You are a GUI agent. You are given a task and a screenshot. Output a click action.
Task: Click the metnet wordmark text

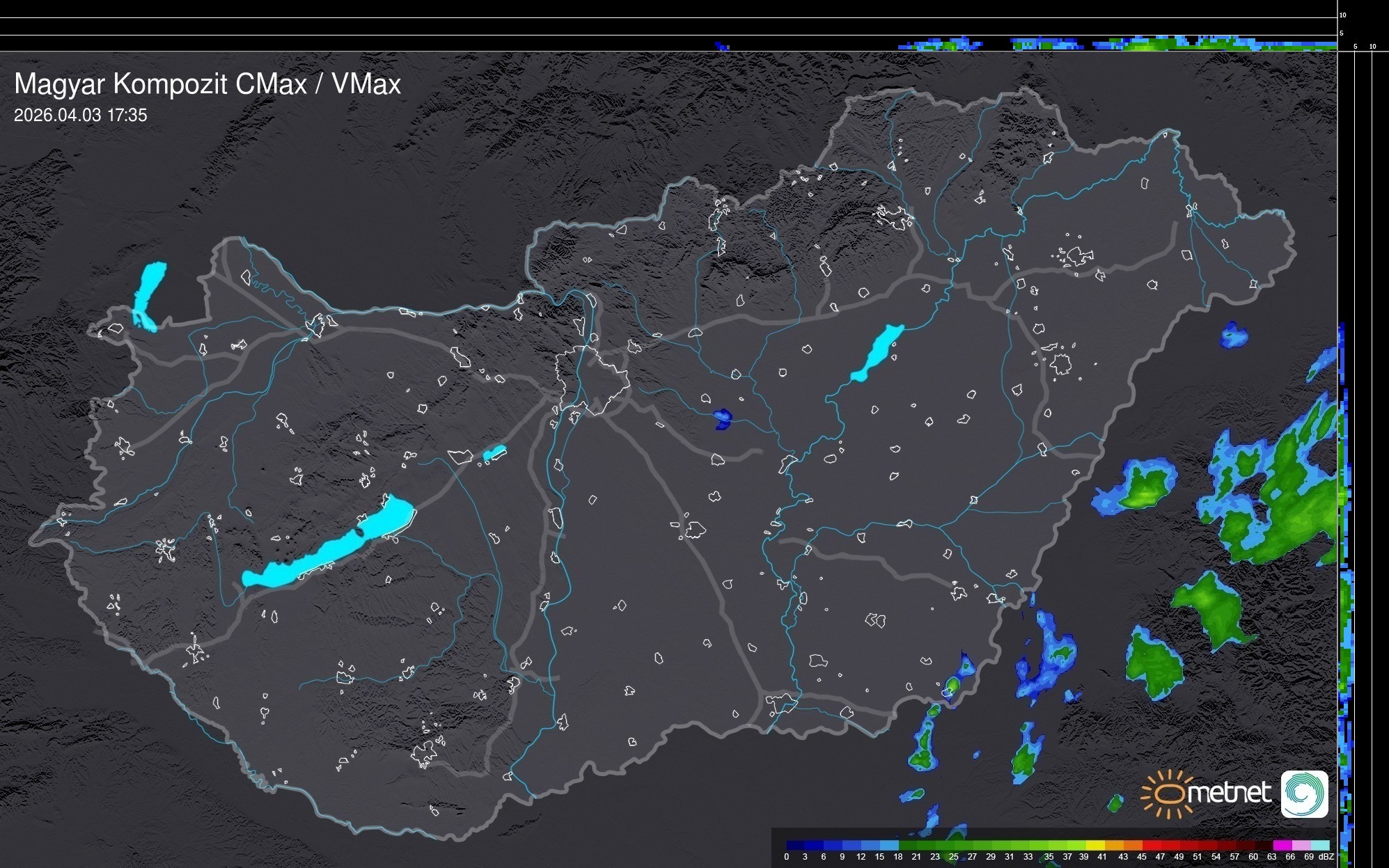pyautogui.click(x=1231, y=793)
